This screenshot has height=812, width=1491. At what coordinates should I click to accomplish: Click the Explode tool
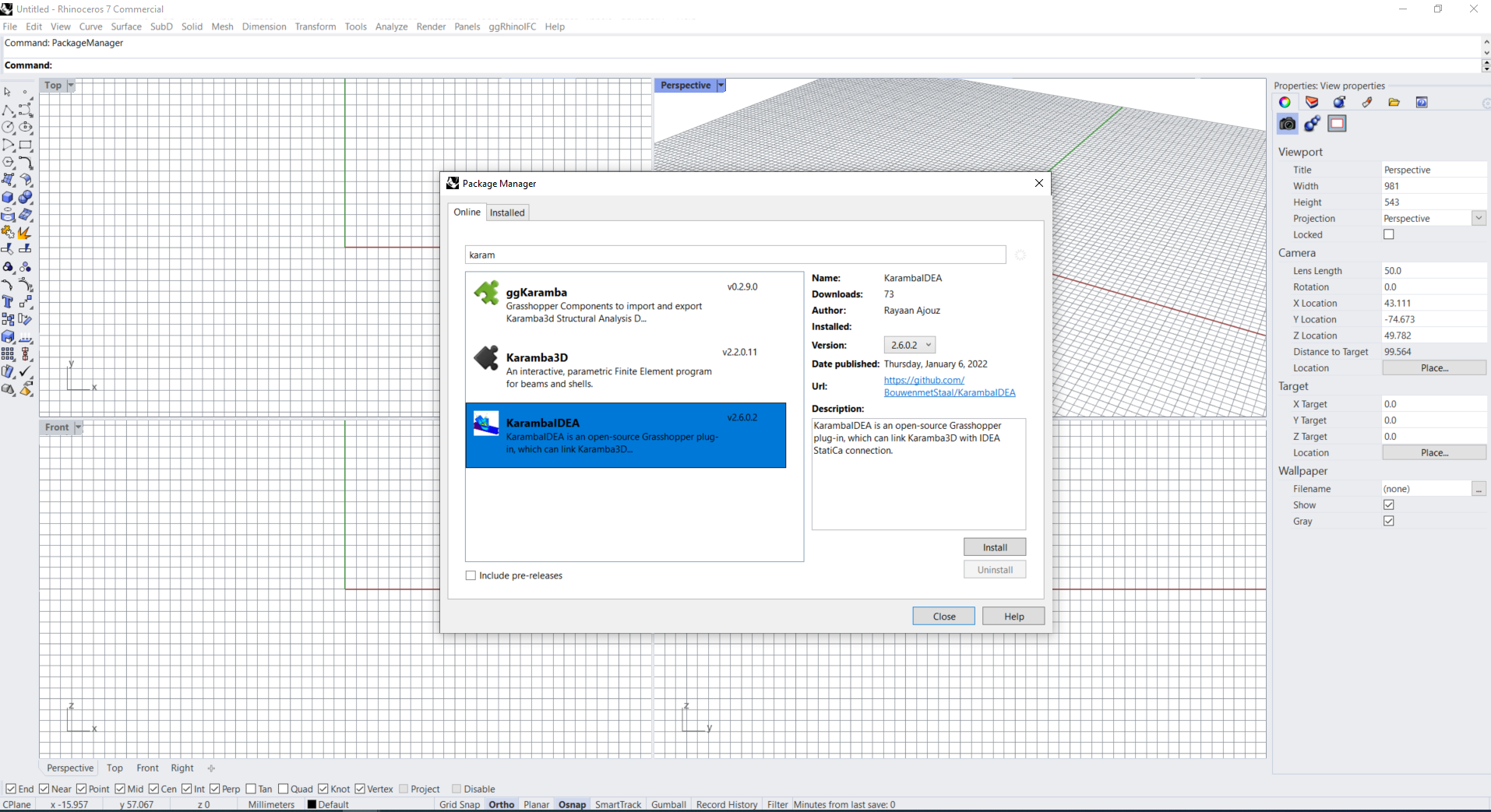[x=26, y=232]
